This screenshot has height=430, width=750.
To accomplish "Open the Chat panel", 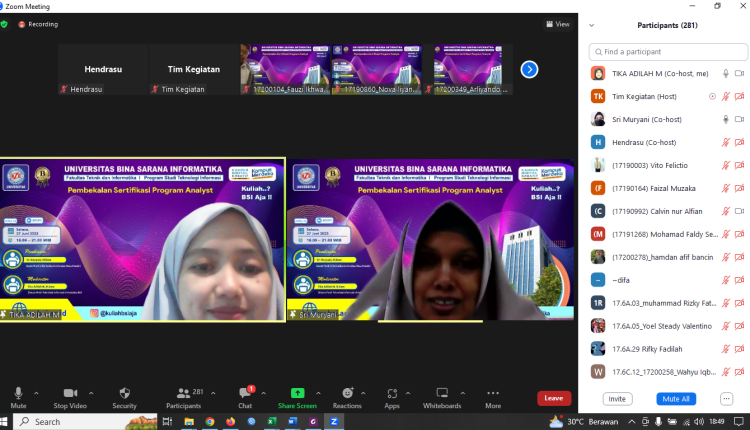I will [x=245, y=398].
